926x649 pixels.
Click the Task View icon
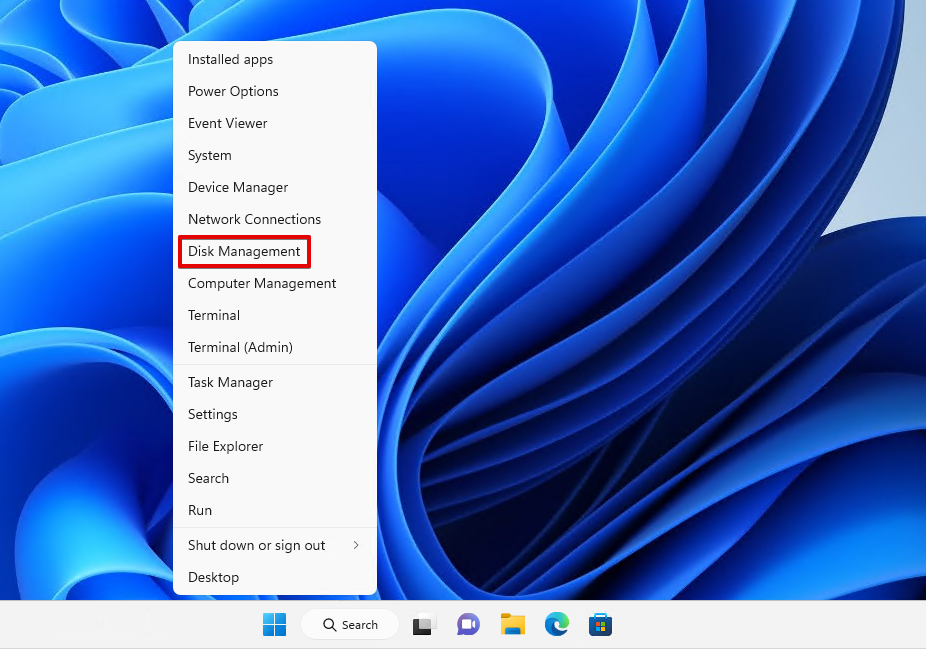pyautogui.click(x=423, y=624)
